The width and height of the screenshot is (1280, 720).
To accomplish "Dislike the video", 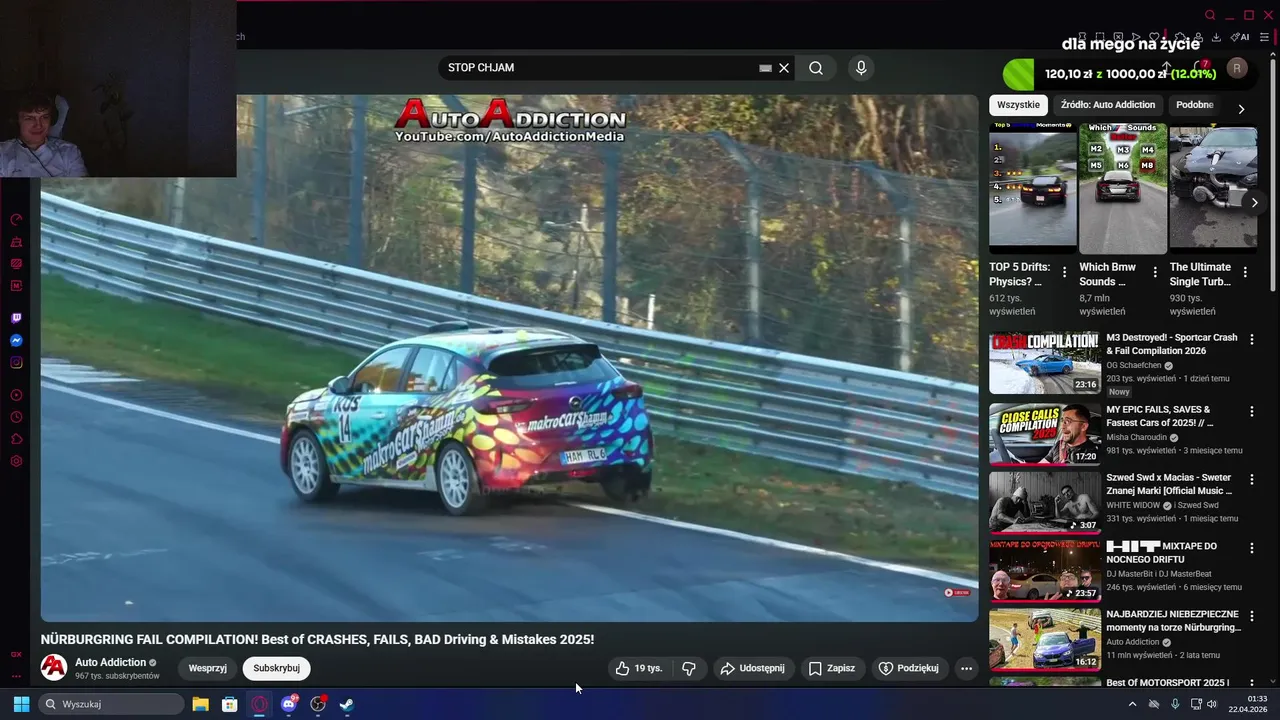I will (688, 668).
